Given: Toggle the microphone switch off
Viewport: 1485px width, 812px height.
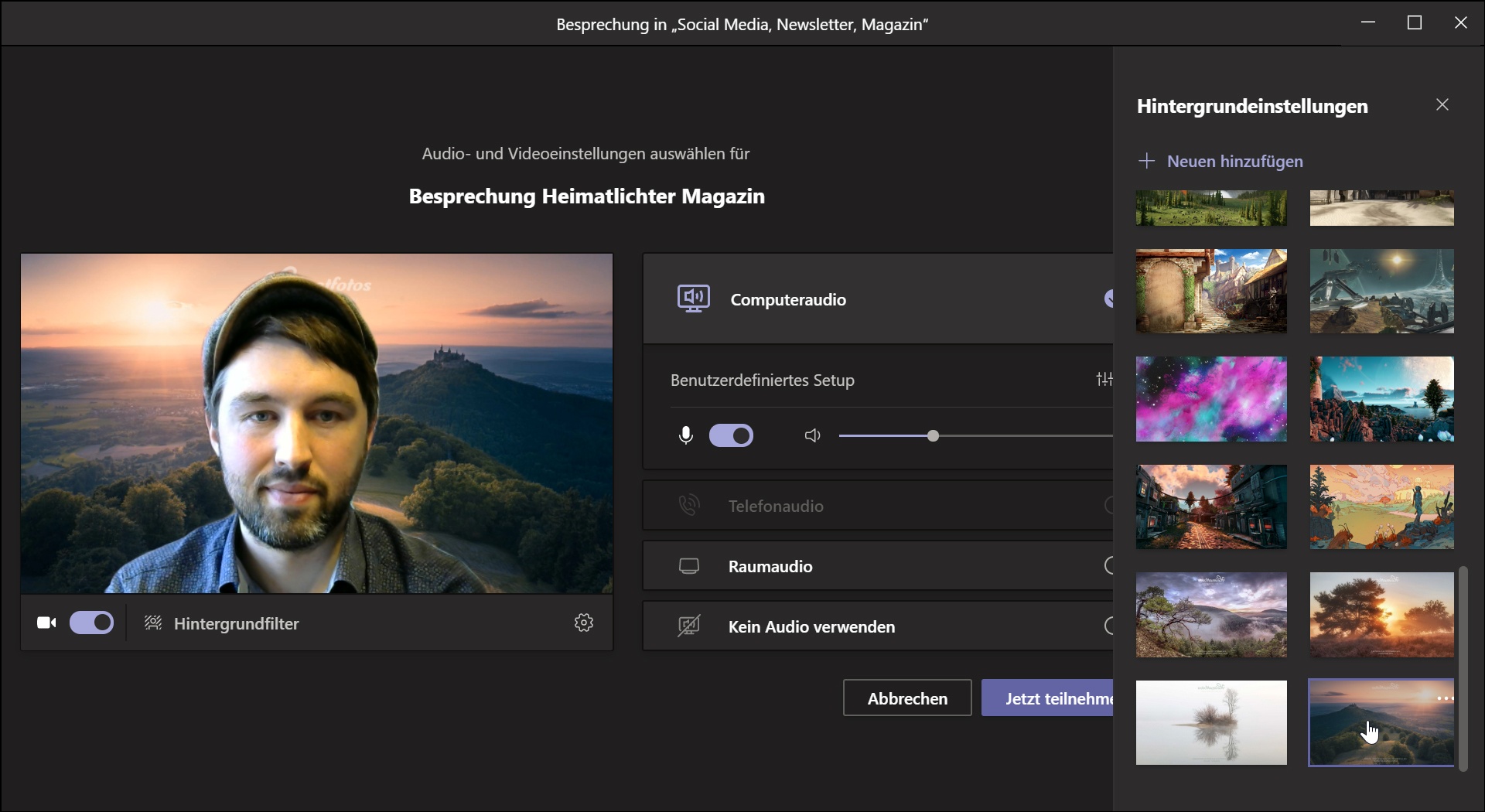Looking at the screenshot, I should (731, 436).
